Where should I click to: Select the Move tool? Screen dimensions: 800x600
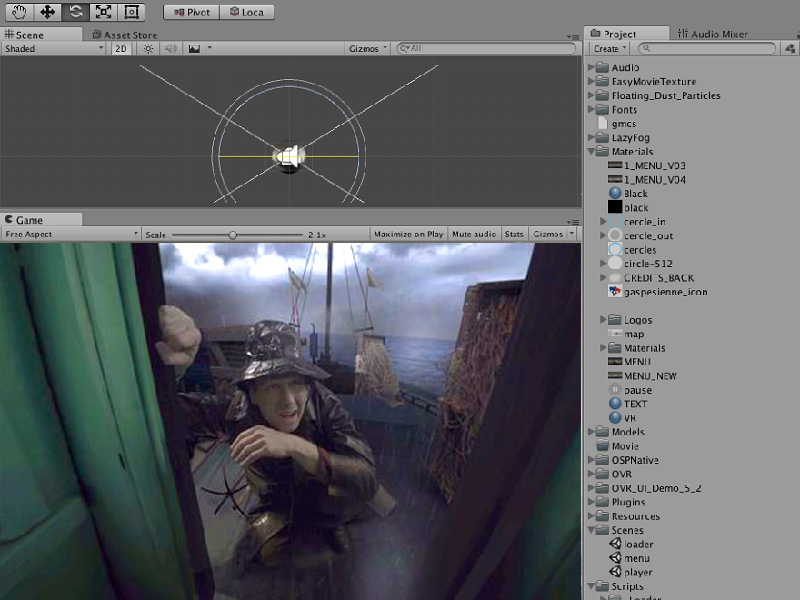coord(48,12)
